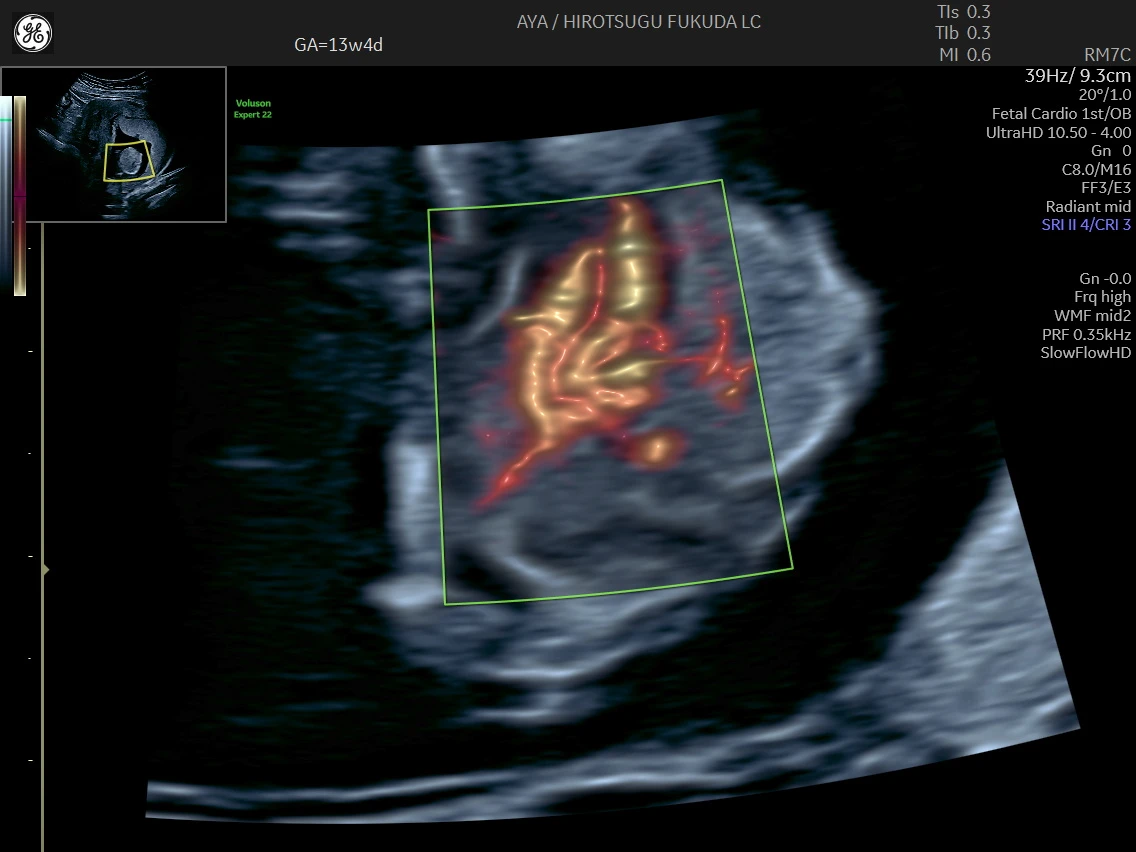Click the WMF mid2 wall filter setting
Image resolution: width=1136 pixels, height=852 pixels.
[x=1091, y=315]
